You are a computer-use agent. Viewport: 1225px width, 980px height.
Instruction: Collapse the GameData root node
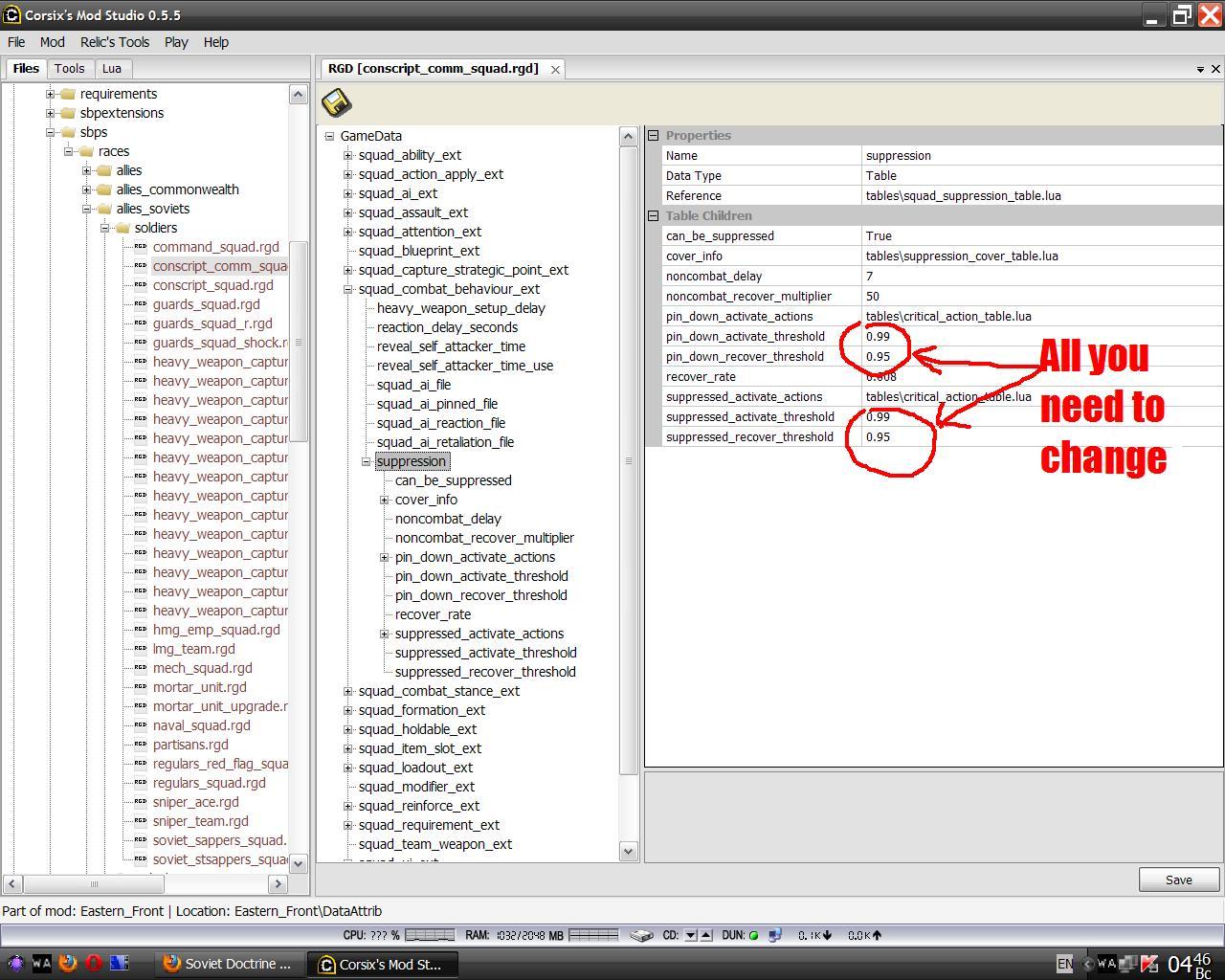330,136
